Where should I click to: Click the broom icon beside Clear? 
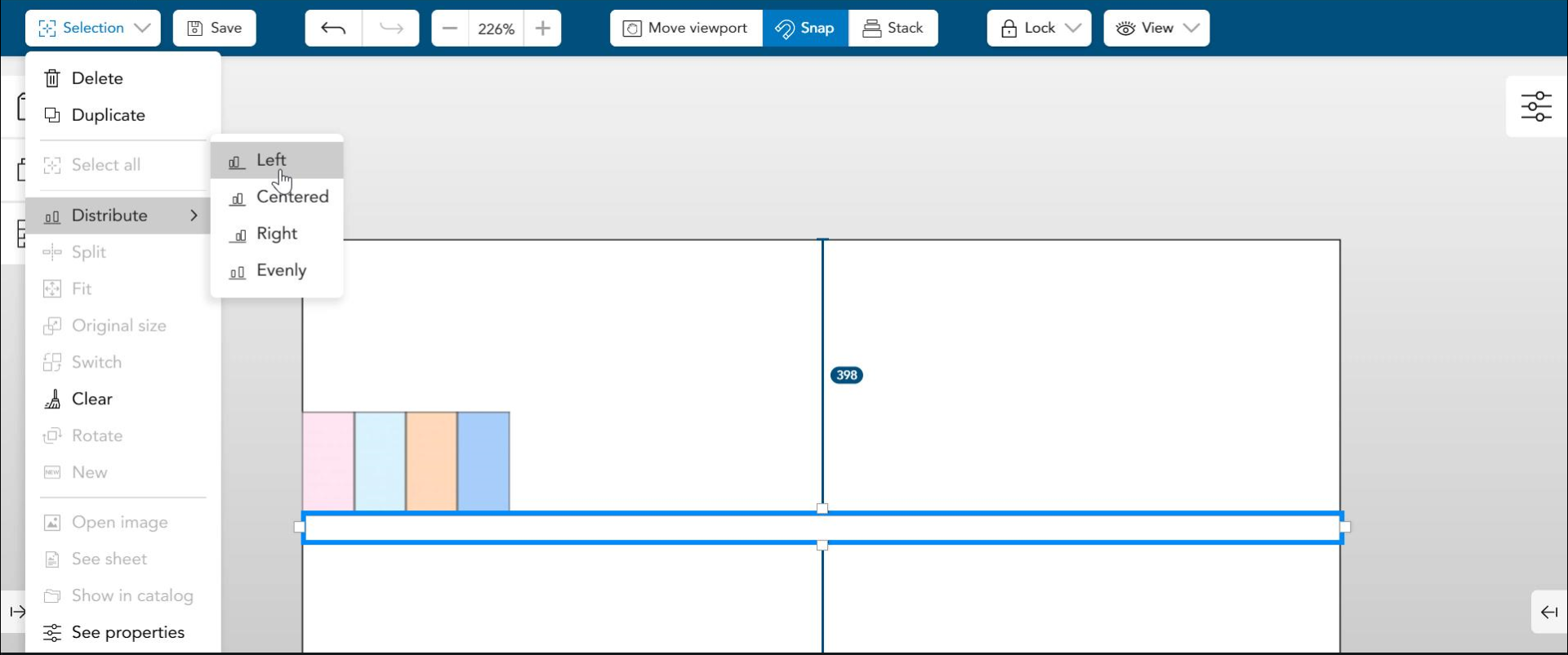click(x=52, y=399)
